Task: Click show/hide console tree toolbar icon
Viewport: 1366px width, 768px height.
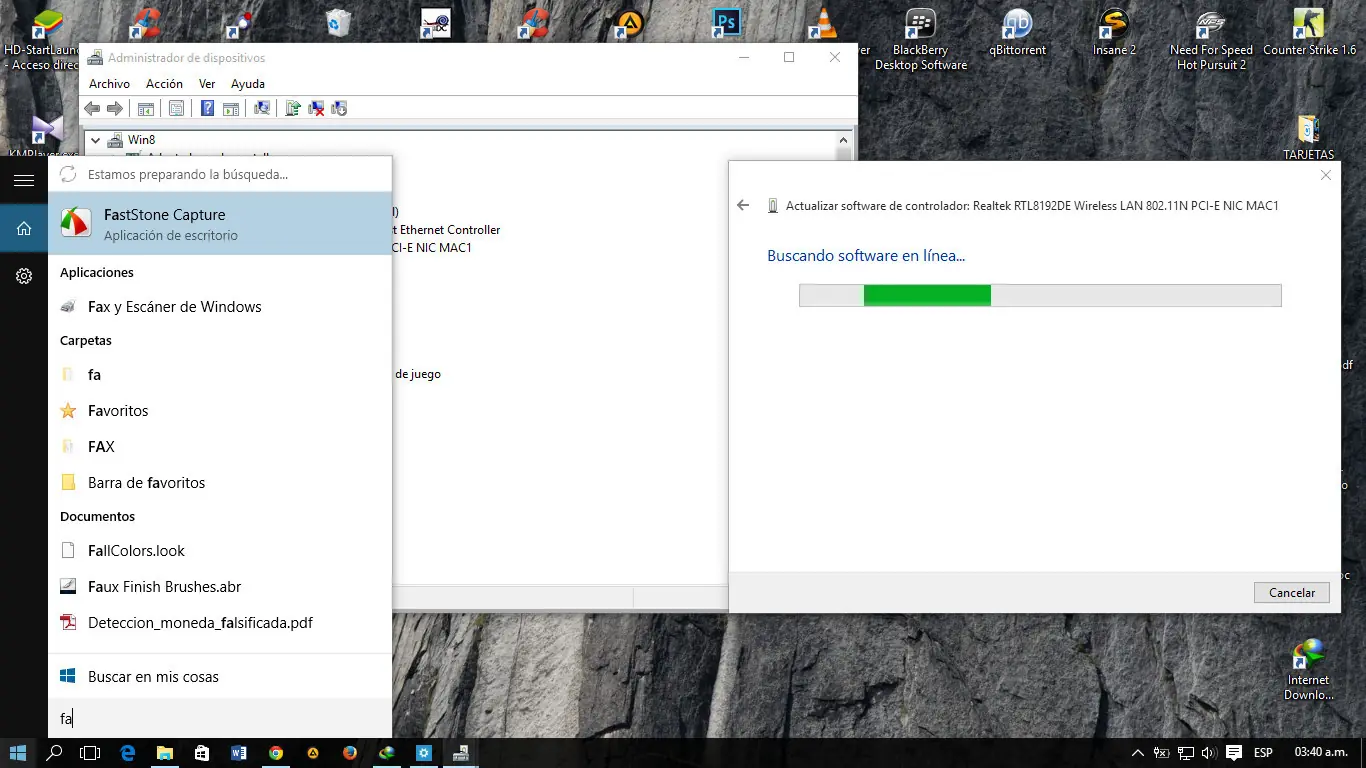Action: pyautogui.click(x=145, y=108)
